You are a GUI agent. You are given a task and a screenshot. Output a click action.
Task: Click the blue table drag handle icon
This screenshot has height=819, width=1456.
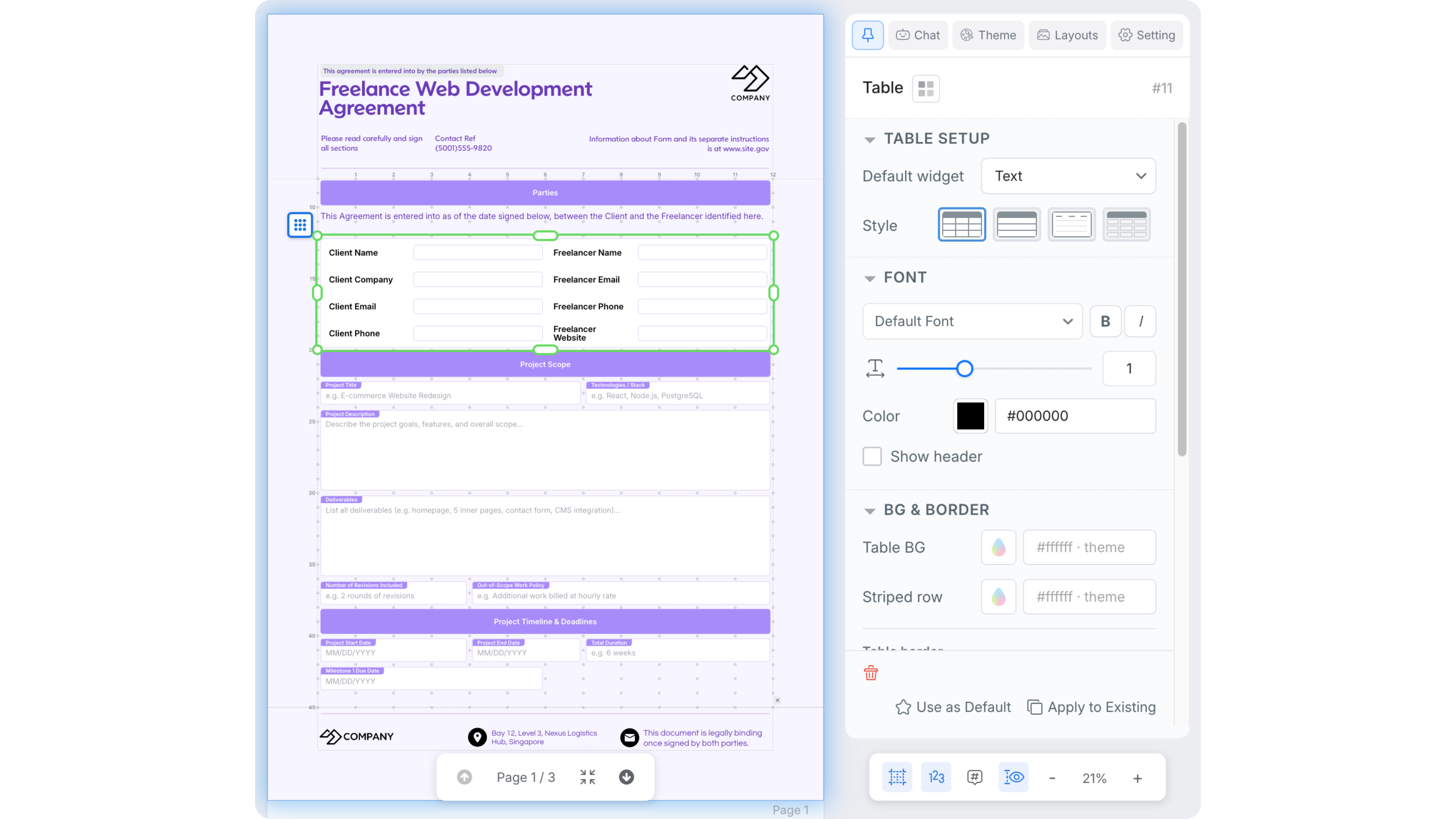point(300,225)
